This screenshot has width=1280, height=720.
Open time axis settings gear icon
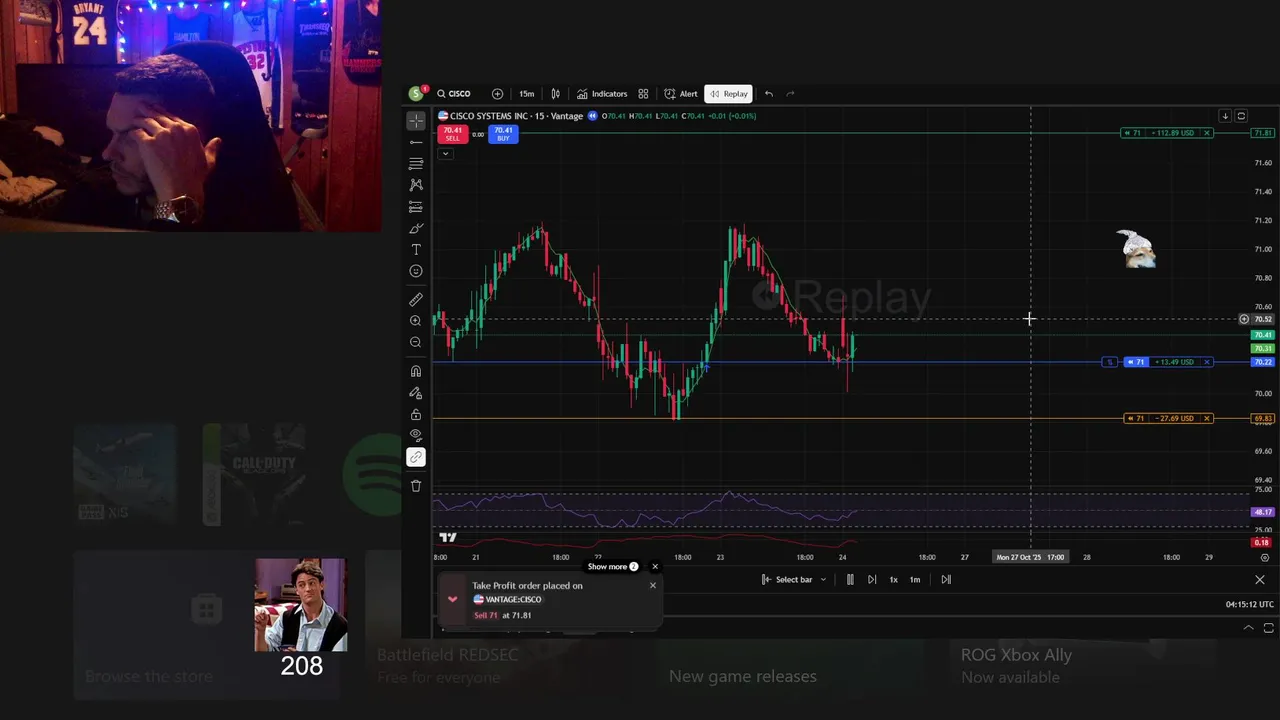point(1265,558)
